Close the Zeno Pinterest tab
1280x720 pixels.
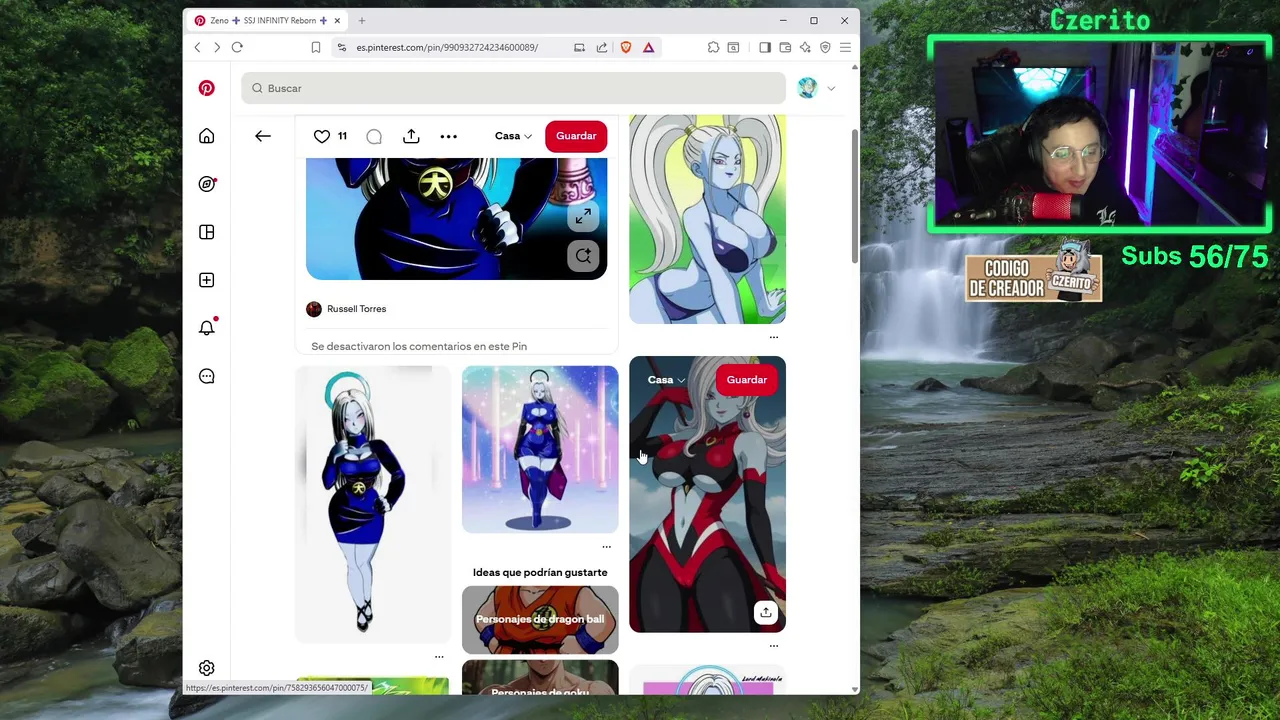point(337,20)
